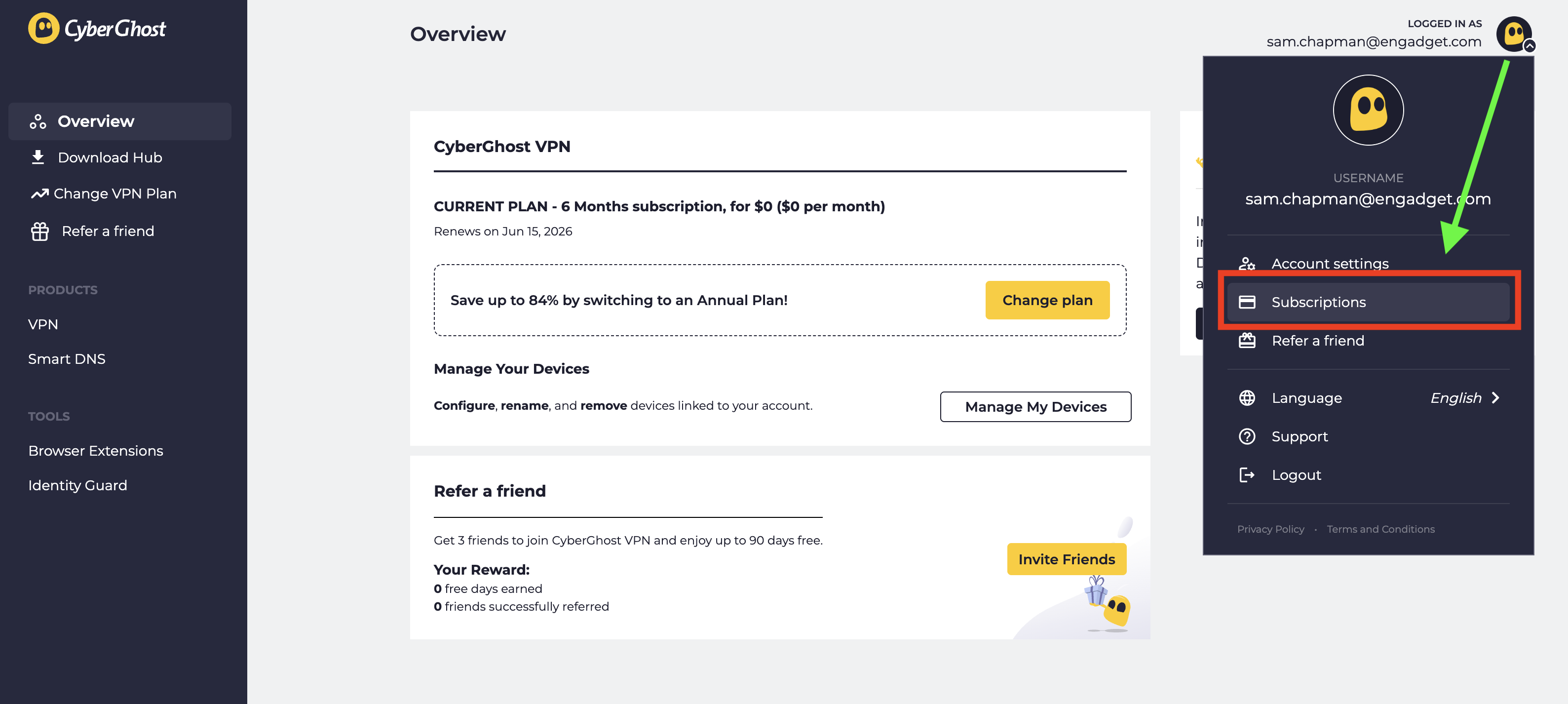Click the Logout icon in the menu
This screenshot has height=704, width=1568.
[1247, 475]
